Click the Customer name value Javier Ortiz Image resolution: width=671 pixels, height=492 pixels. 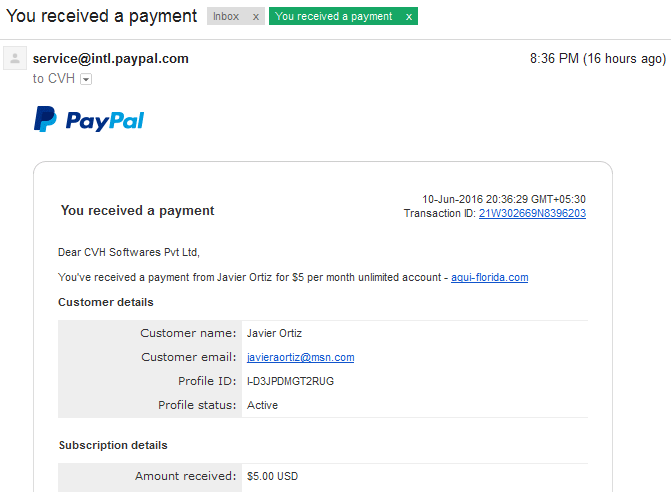[x=274, y=333]
